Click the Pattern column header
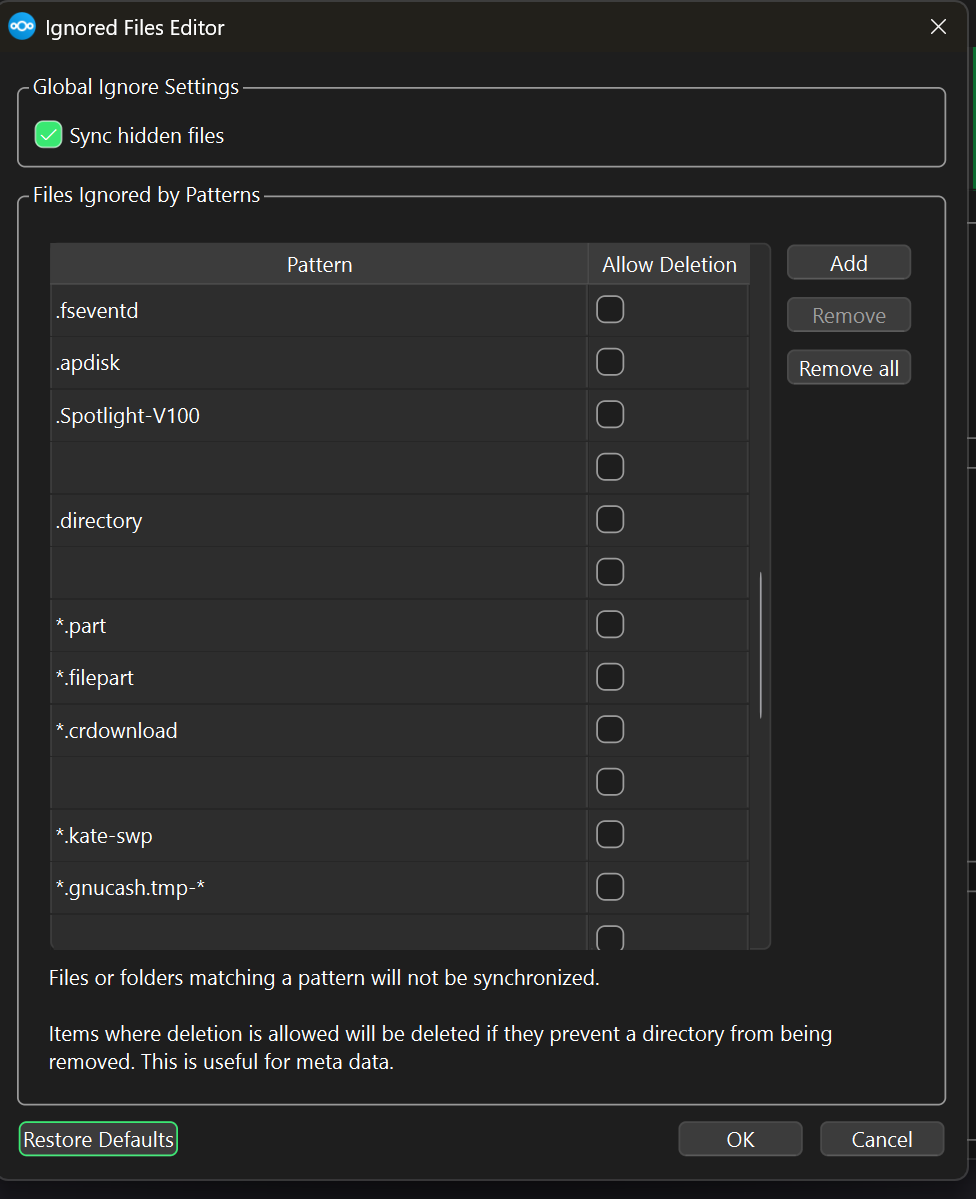This screenshot has height=1199, width=976. click(319, 265)
